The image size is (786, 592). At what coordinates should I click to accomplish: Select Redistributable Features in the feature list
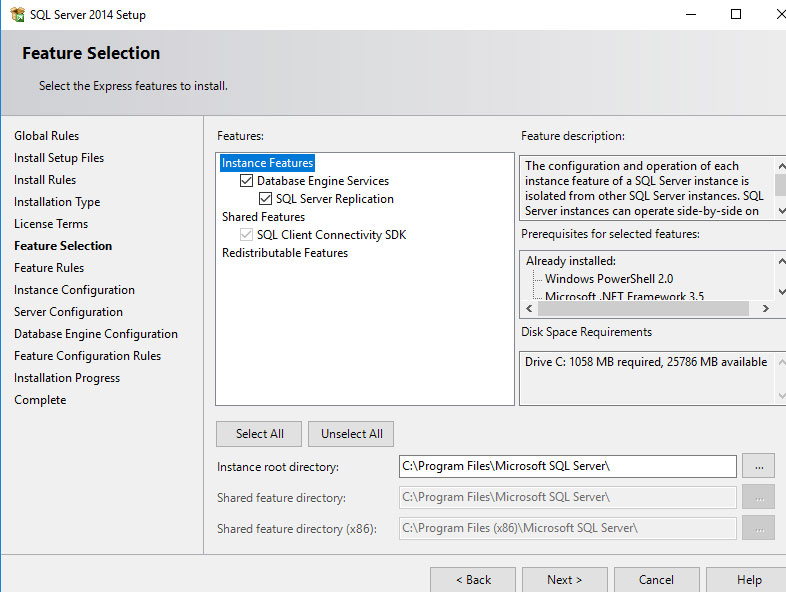click(x=285, y=253)
